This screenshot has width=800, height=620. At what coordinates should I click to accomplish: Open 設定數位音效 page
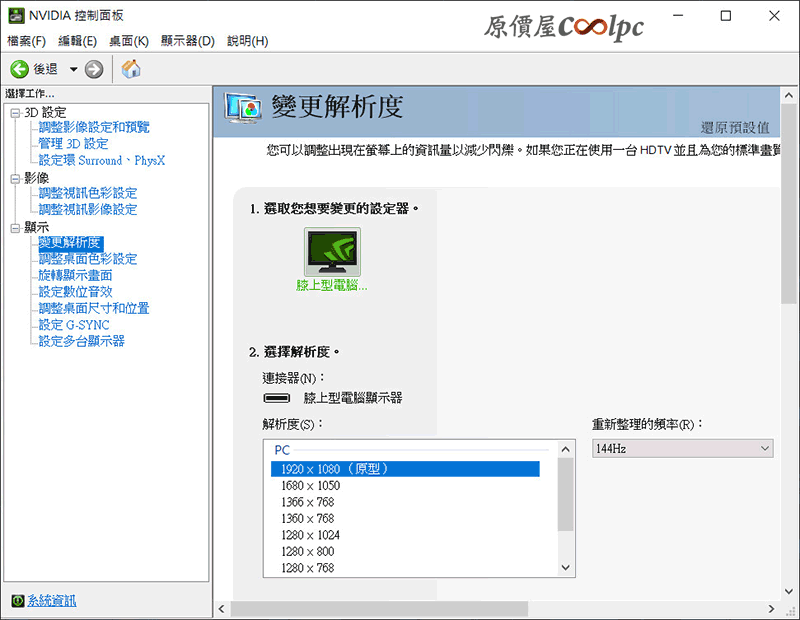pyautogui.click(x=76, y=292)
